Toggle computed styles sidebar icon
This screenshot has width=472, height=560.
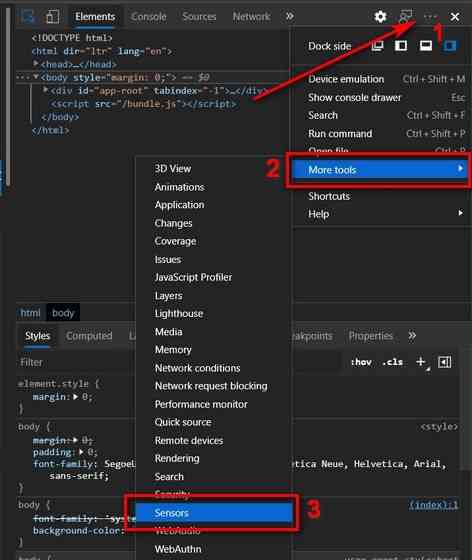(445, 362)
